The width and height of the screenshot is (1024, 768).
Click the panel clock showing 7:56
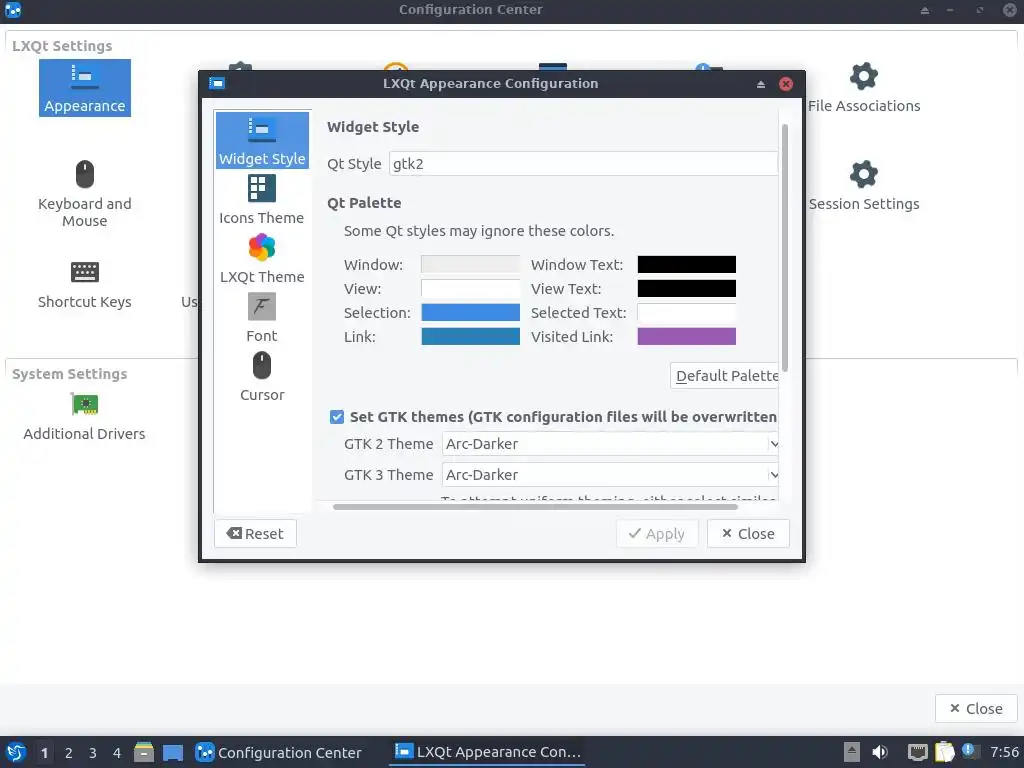pos(1004,752)
